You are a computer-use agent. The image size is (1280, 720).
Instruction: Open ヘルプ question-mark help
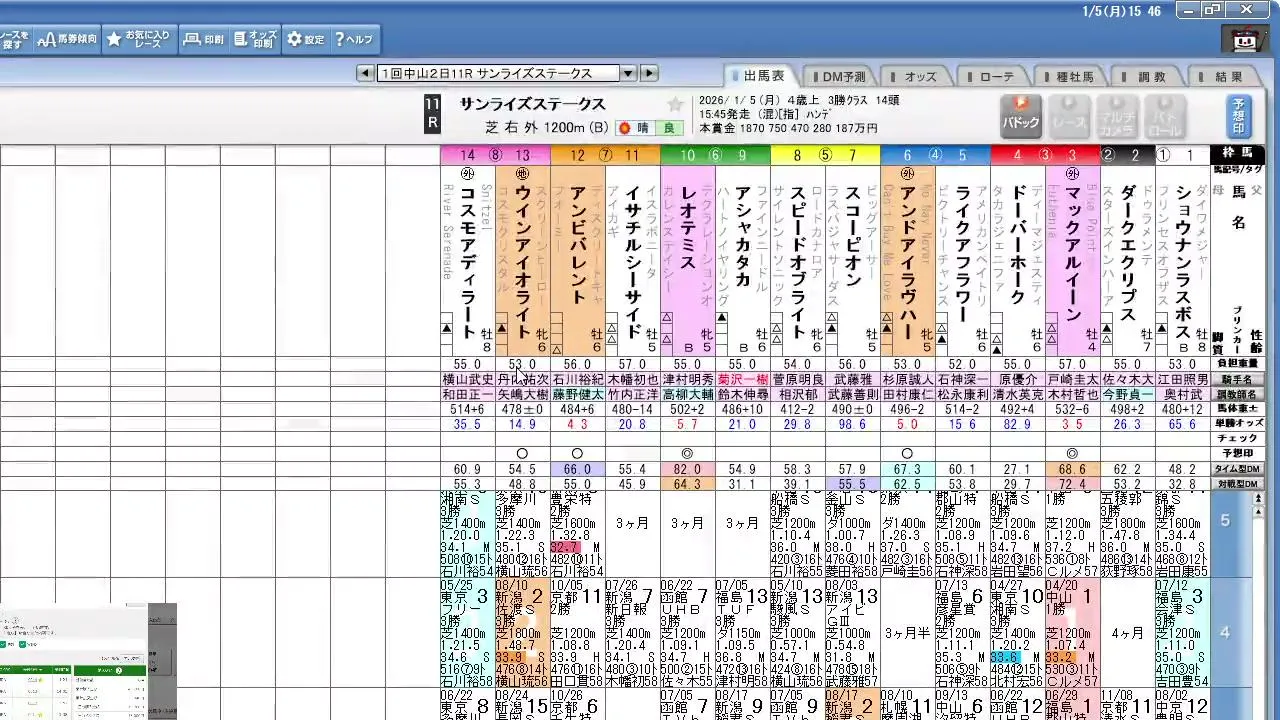coord(353,39)
